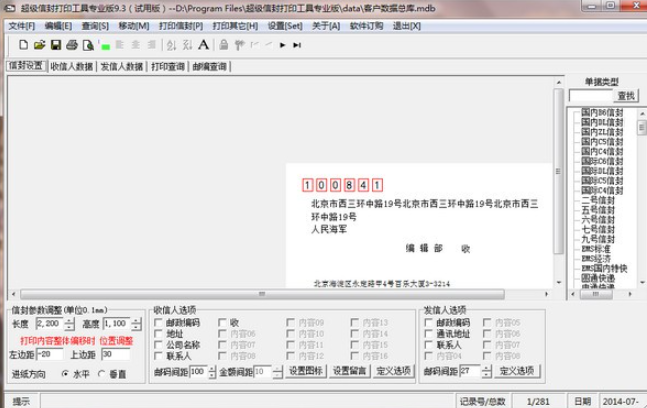The image size is (647, 408).
Task: Enable recipient 地址 checkbox
Action: point(158,333)
